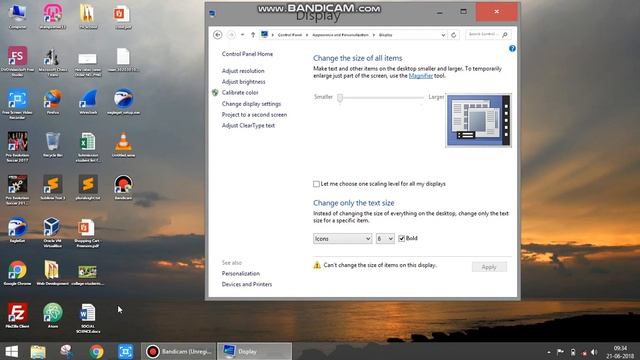
Task: Open the Recycle Bin on desktop
Action: (53, 145)
